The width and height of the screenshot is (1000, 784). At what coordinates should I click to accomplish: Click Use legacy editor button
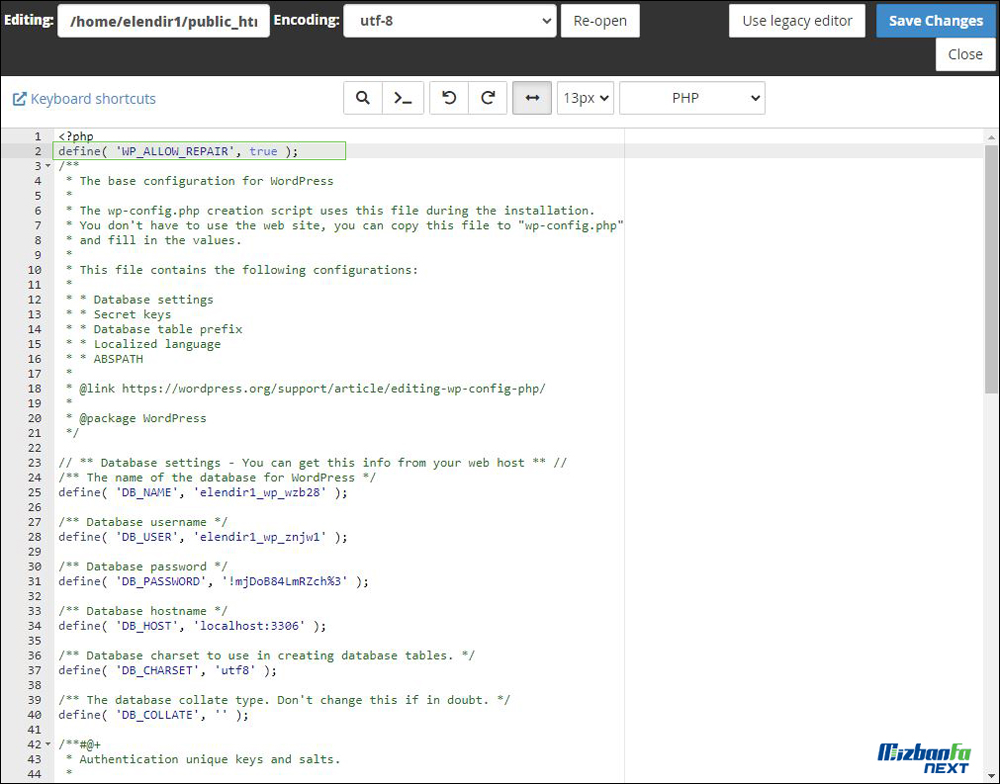(x=797, y=21)
